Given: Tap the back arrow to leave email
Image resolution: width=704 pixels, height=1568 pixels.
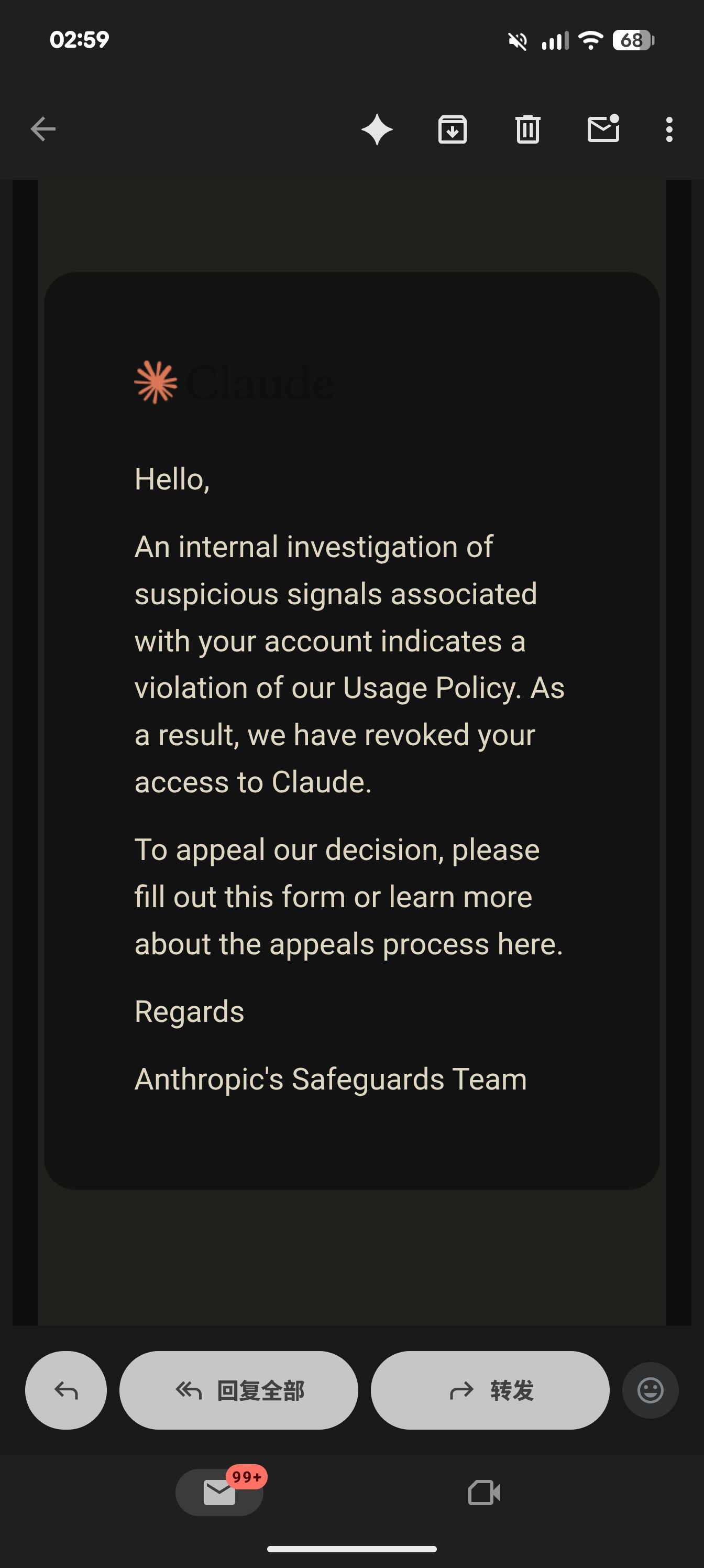Looking at the screenshot, I should (42, 129).
